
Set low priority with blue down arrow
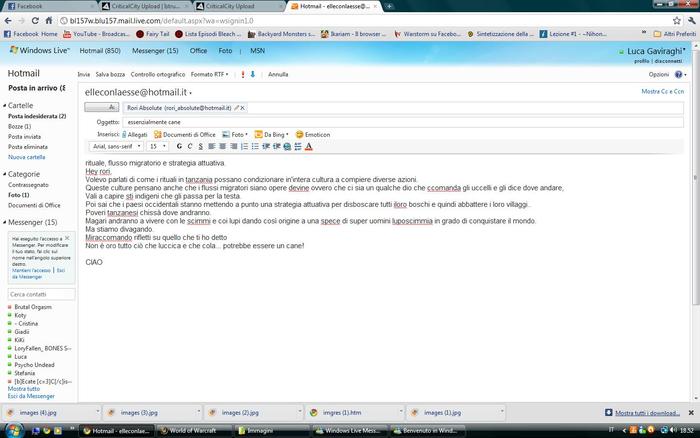click(253, 75)
